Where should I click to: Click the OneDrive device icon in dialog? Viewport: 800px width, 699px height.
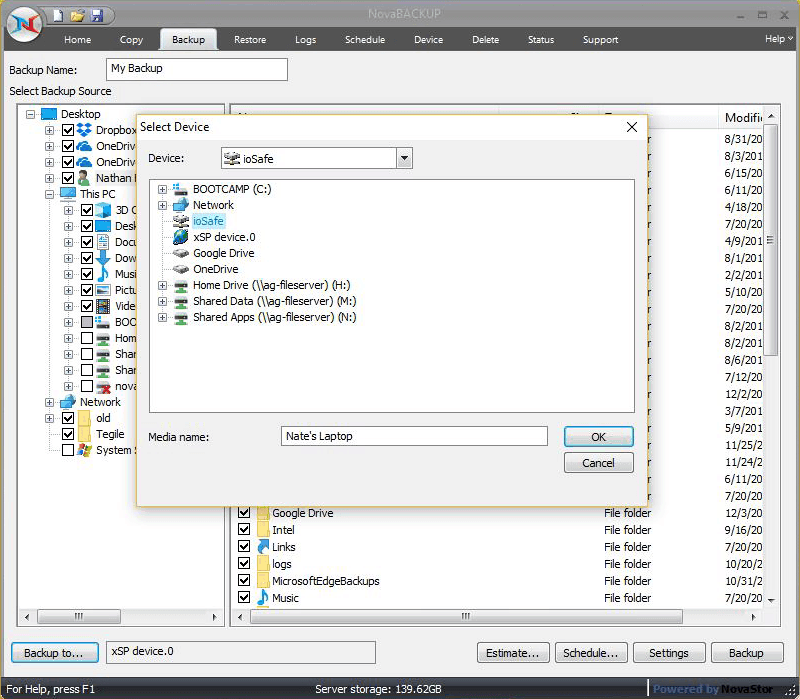click(181, 269)
